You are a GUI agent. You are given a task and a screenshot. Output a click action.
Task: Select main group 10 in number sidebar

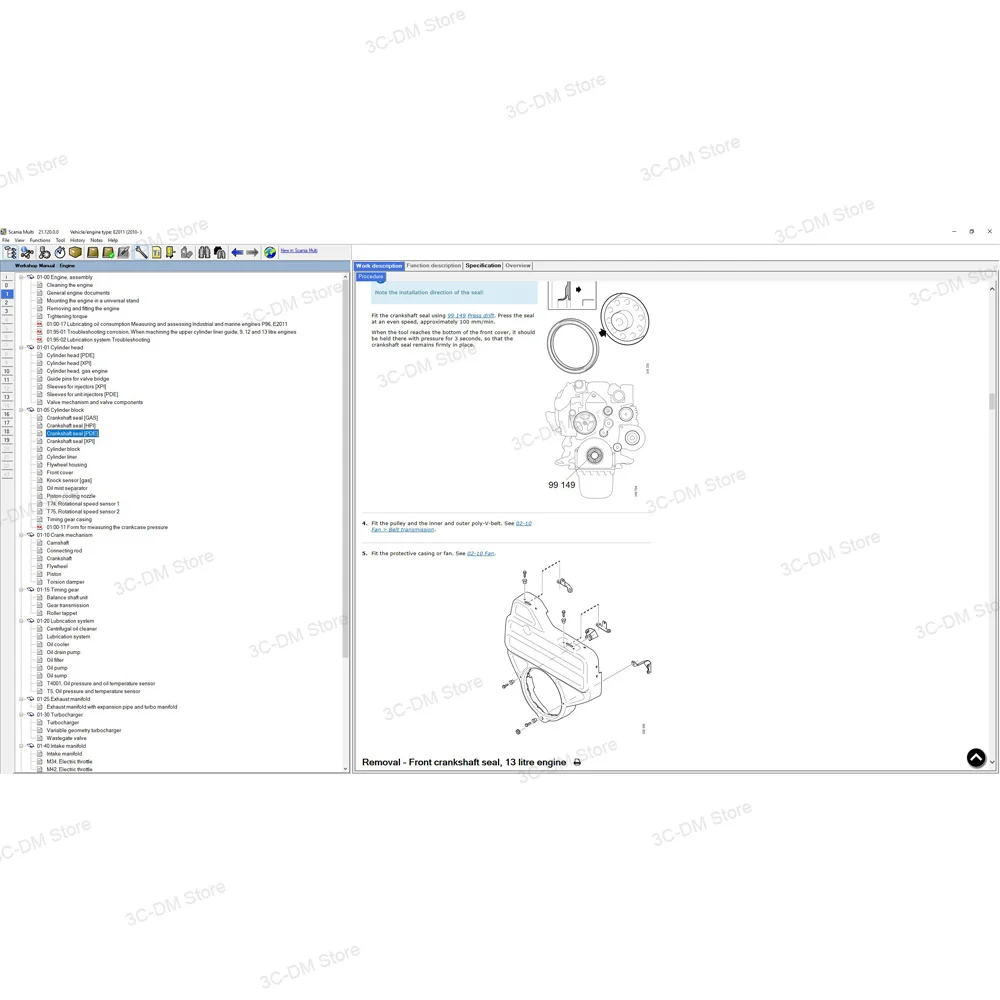coord(7,371)
